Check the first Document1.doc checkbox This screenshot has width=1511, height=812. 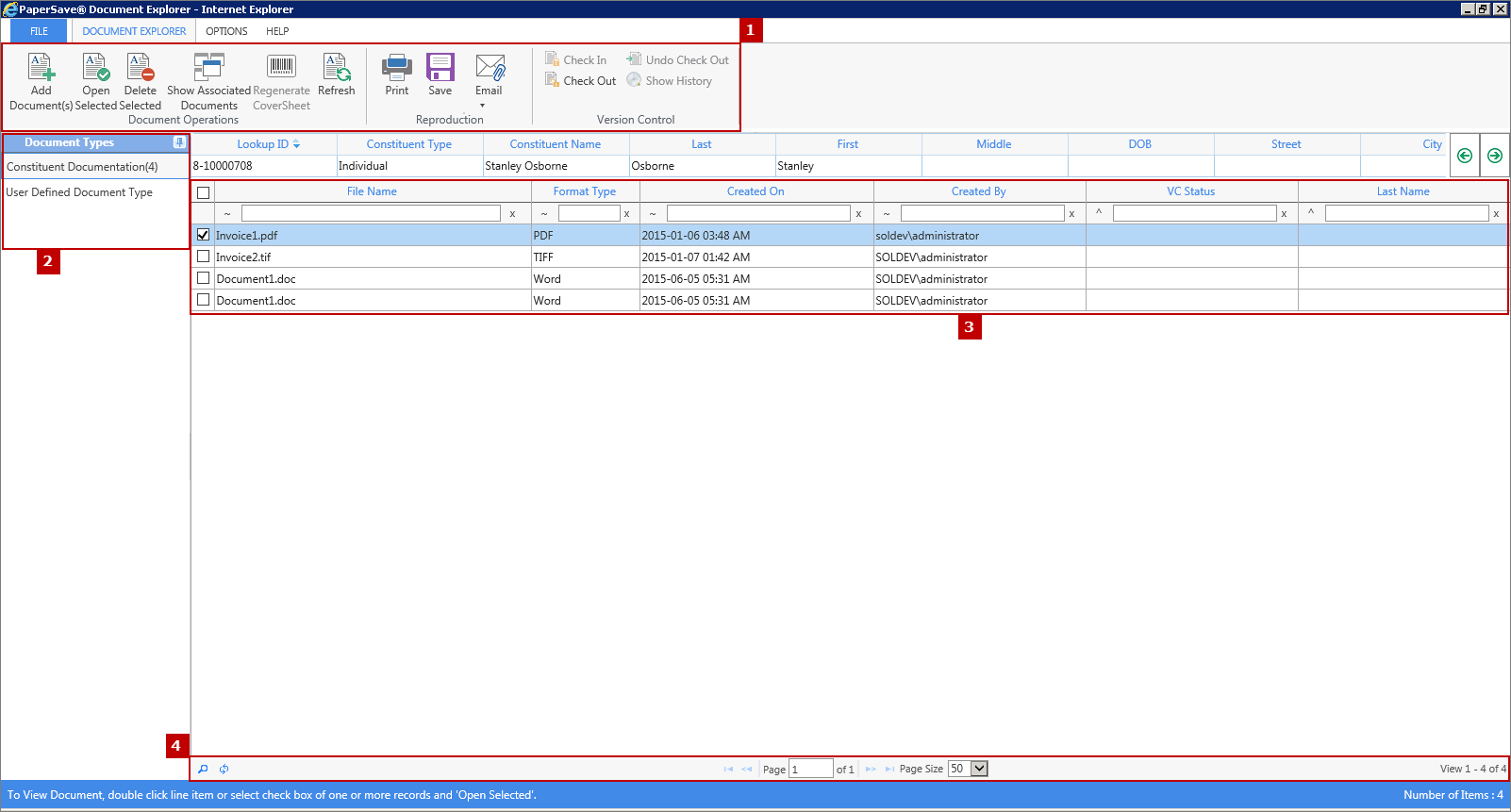coord(203,277)
